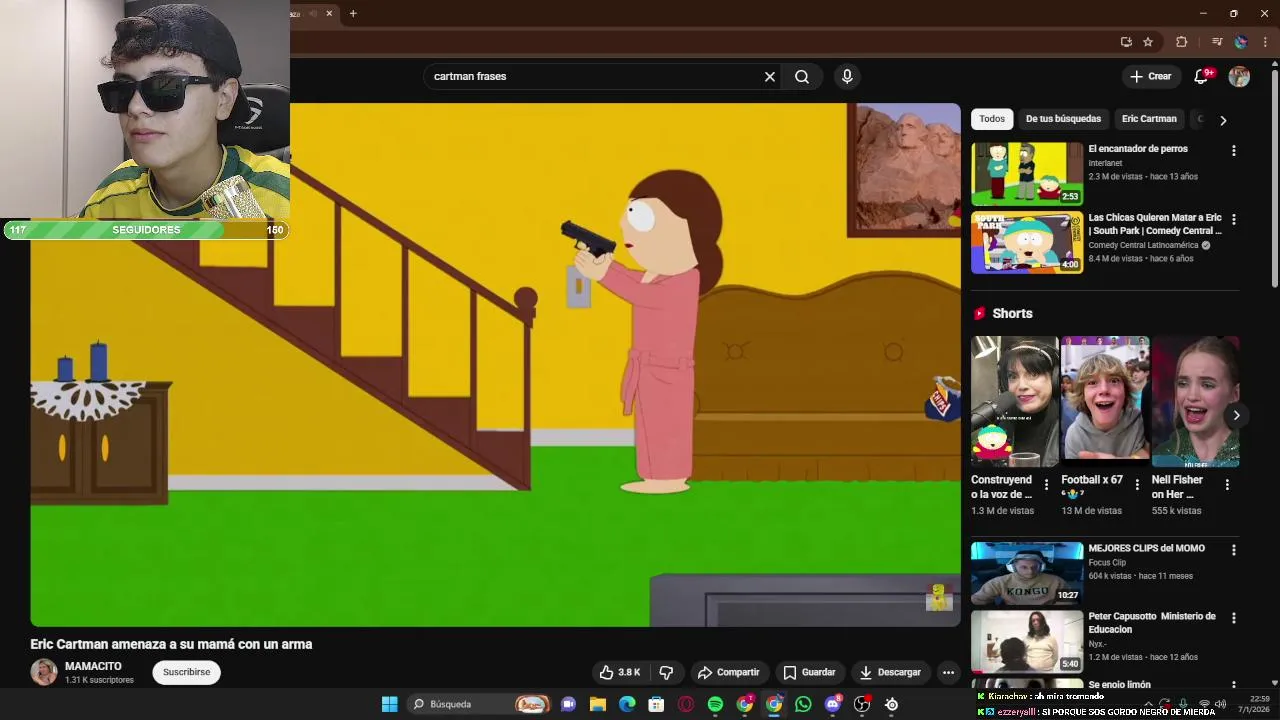The height and width of the screenshot is (720, 1280).
Task: Open more video actions (three dots)
Action: pyautogui.click(x=948, y=672)
